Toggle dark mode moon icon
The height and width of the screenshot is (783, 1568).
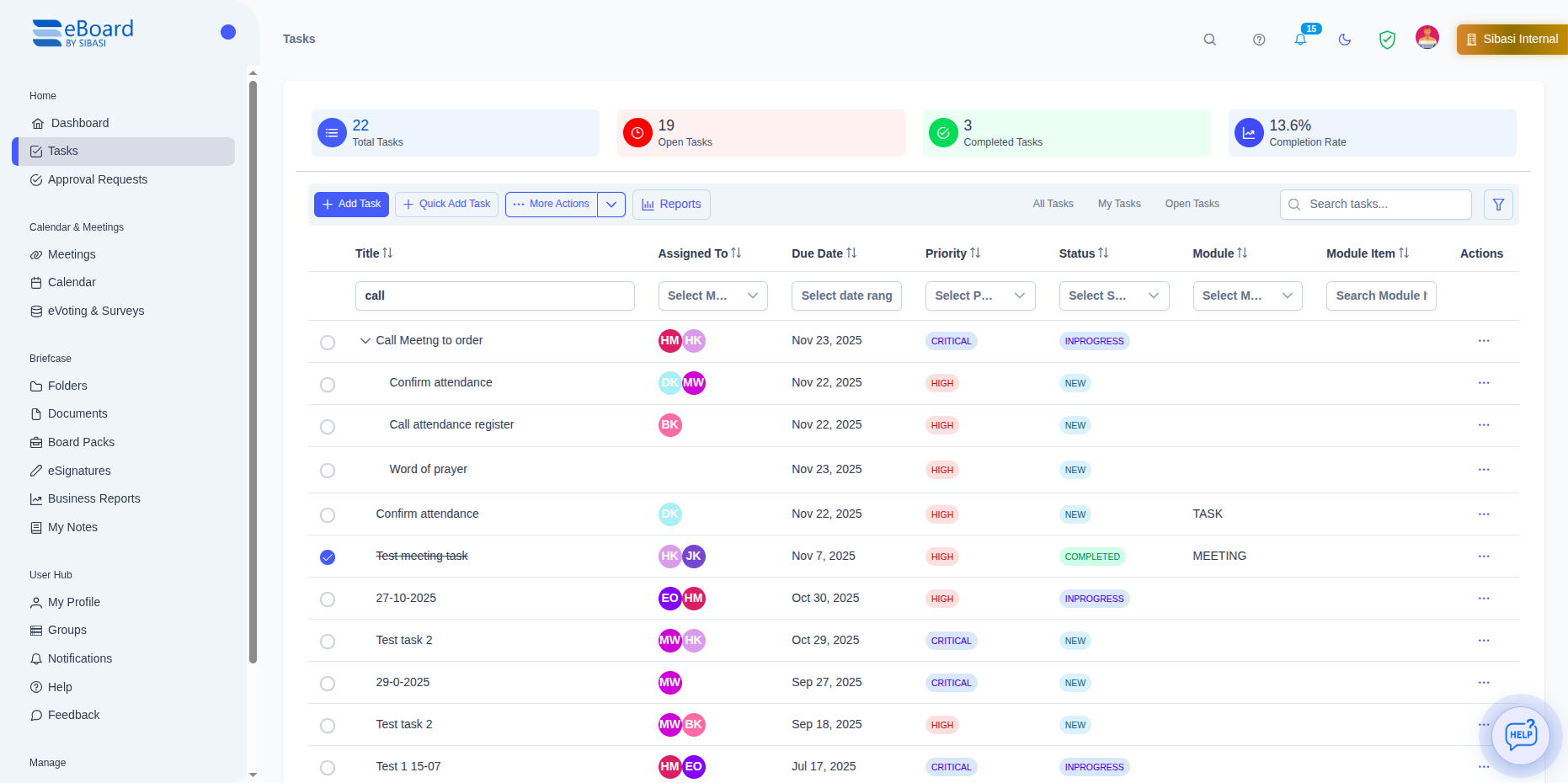tap(1345, 40)
